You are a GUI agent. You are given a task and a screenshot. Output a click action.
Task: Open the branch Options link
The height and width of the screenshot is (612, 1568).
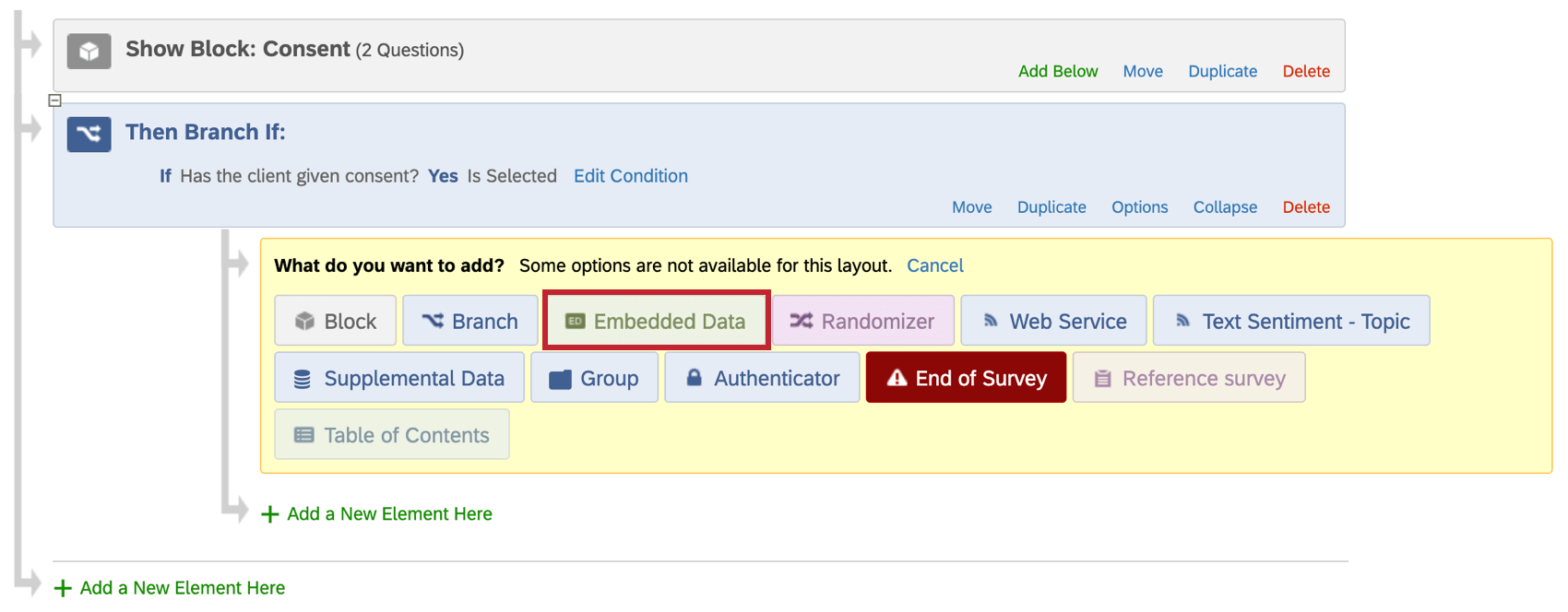coord(1139,207)
